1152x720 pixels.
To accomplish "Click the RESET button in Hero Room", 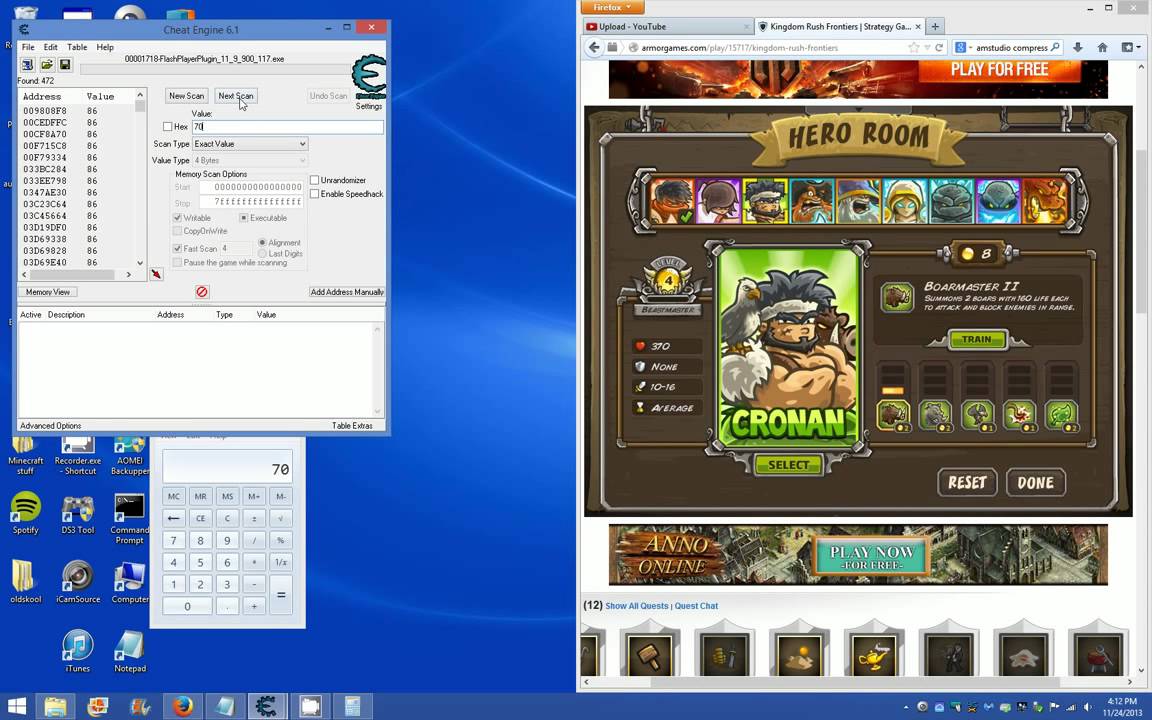I will [x=967, y=483].
